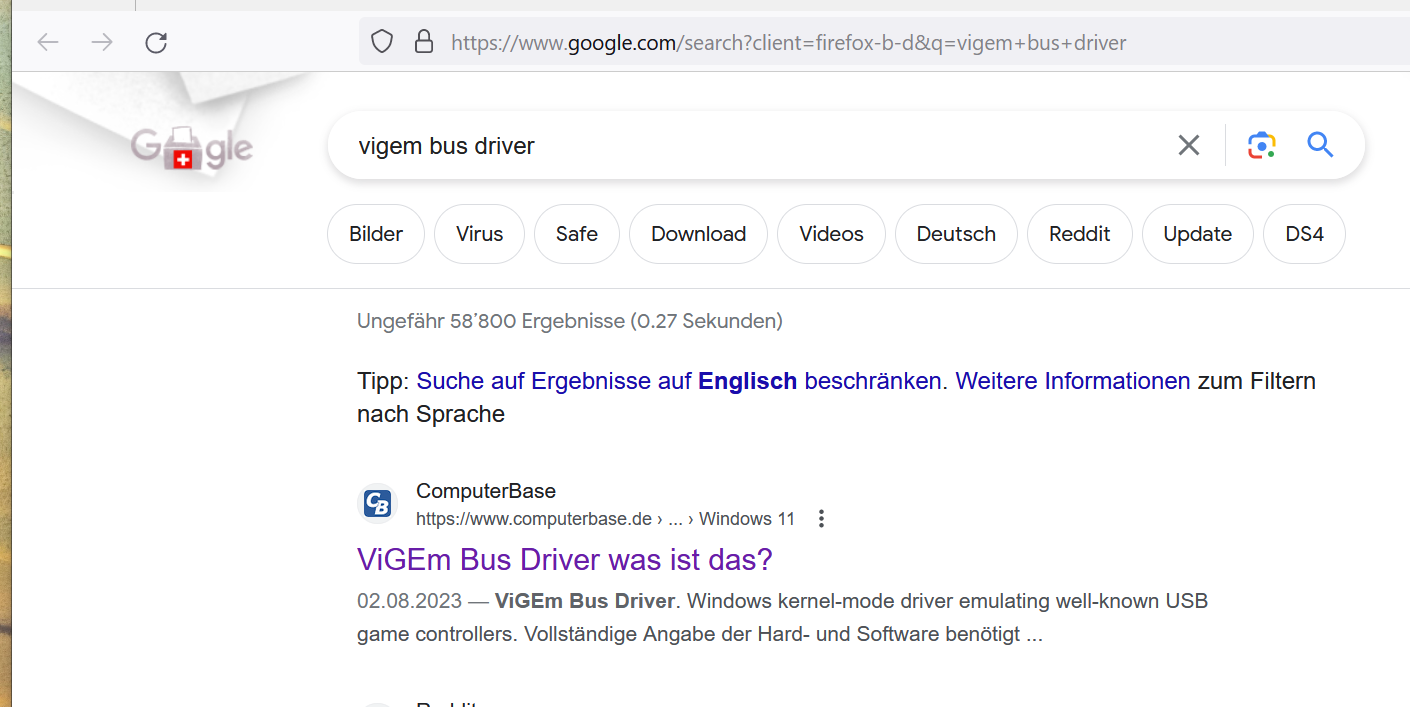Reload the current page
Viewport: 1410px width, 707px height.
(156, 42)
